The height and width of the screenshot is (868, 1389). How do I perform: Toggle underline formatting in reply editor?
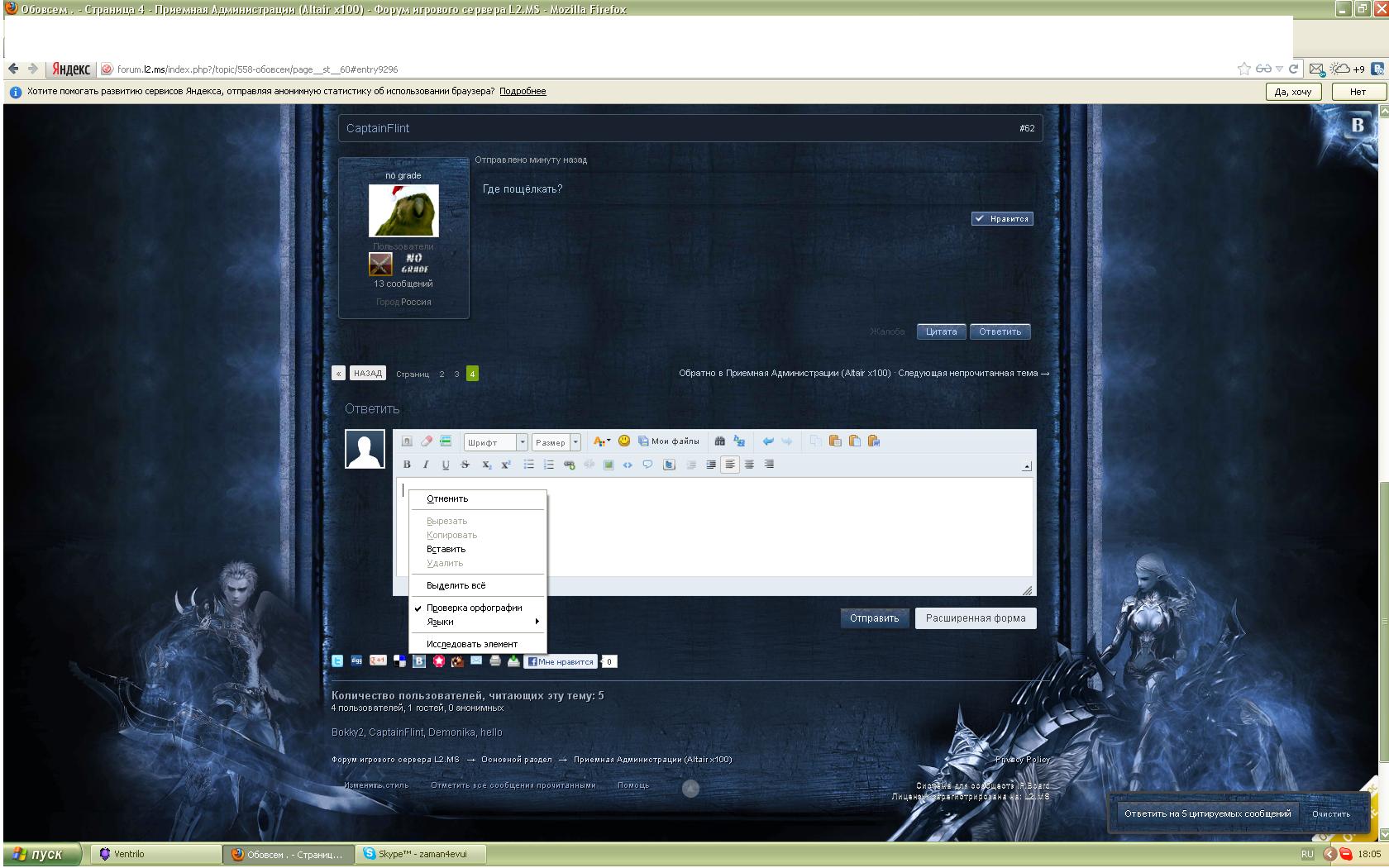click(446, 465)
